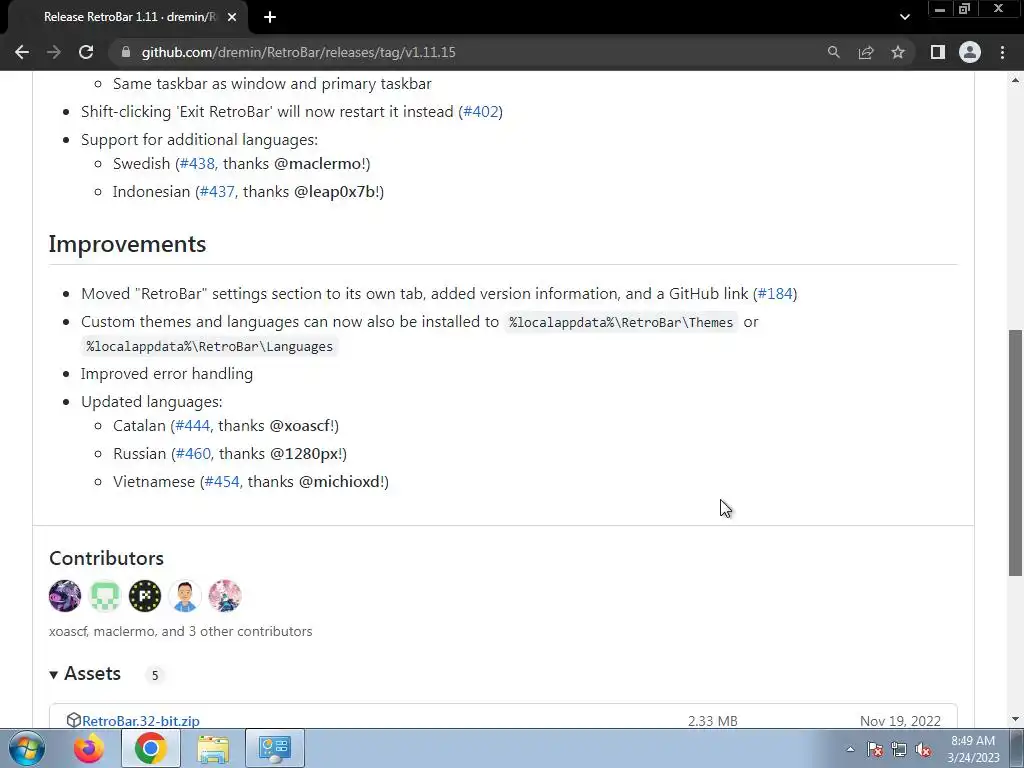Click the %localappdata%\RetroBar\Themes code text
This screenshot has height=768, width=1024.
(621, 323)
